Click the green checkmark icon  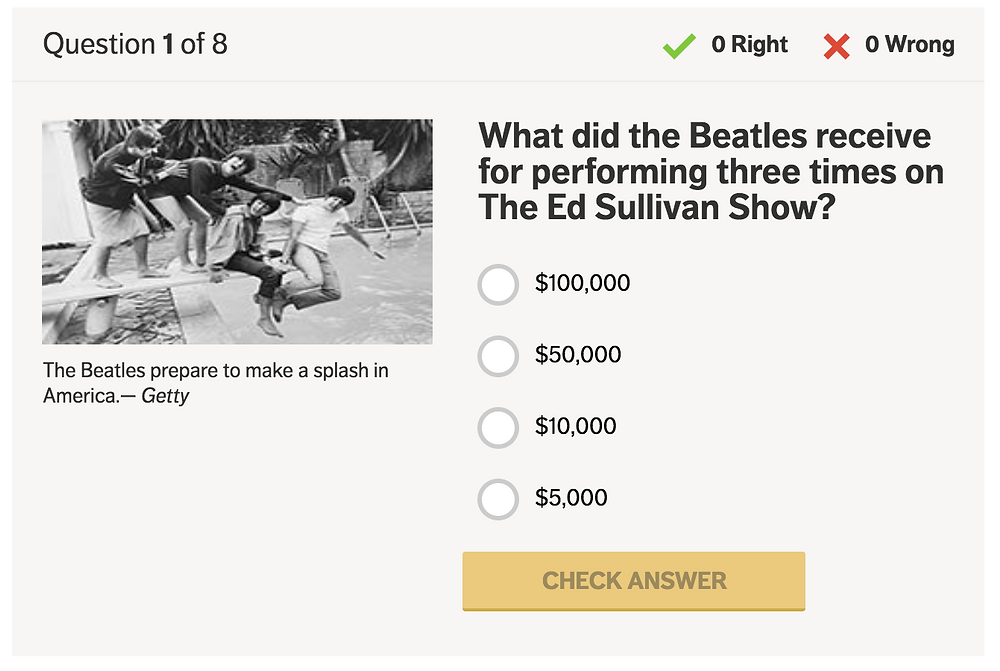pyautogui.click(x=679, y=46)
